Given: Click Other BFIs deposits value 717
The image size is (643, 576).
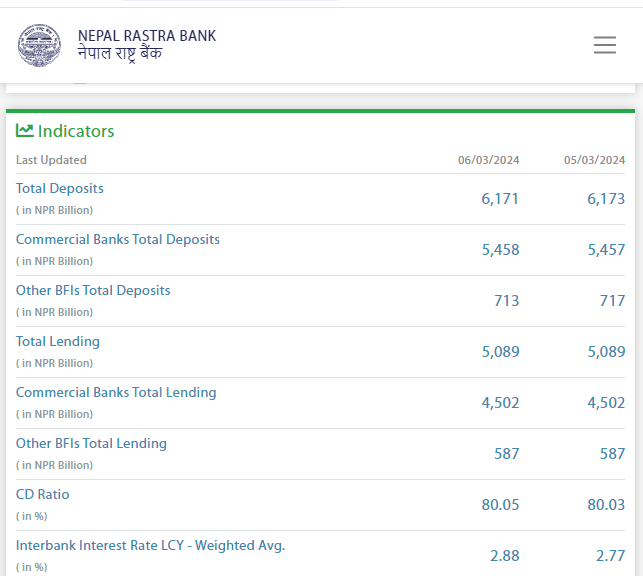Looking at the screenshot, I should coord(612,301).
